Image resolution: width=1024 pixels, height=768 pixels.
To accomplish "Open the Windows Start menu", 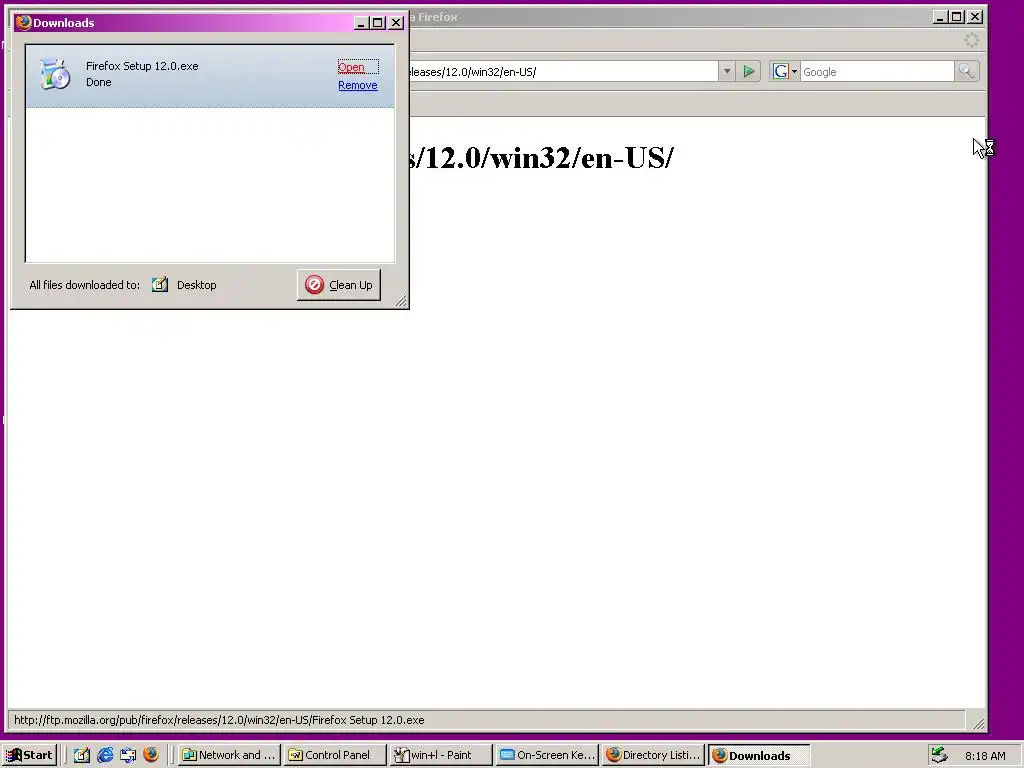I will click(x=29, y=755).
